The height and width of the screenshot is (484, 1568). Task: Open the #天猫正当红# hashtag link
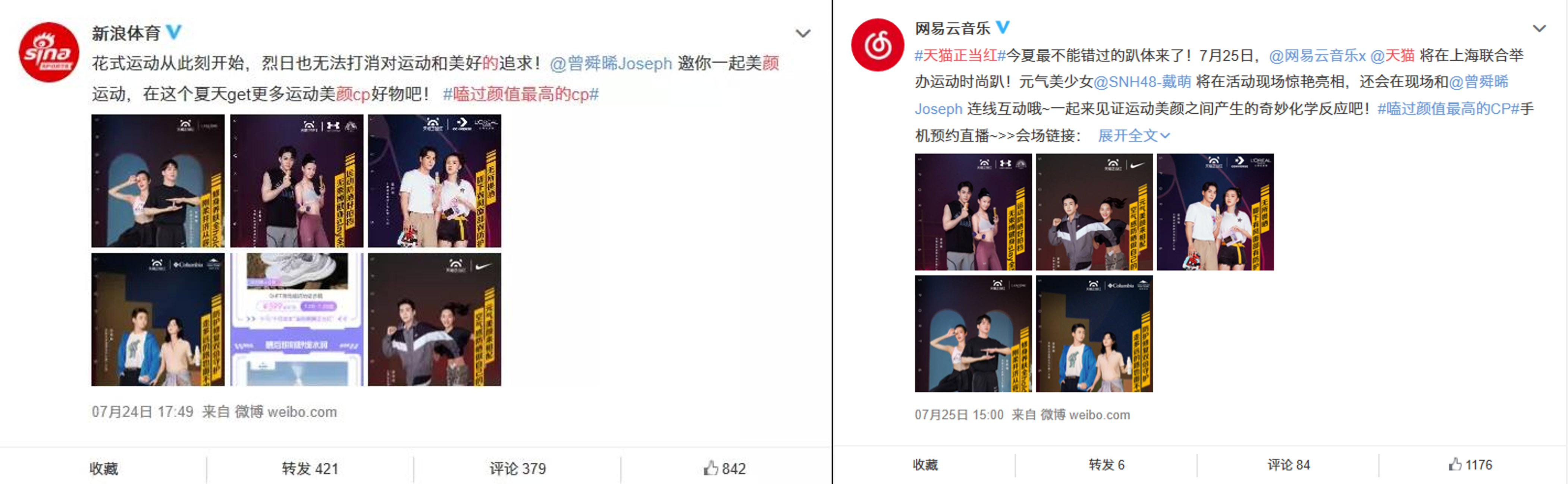coord(960,56)
